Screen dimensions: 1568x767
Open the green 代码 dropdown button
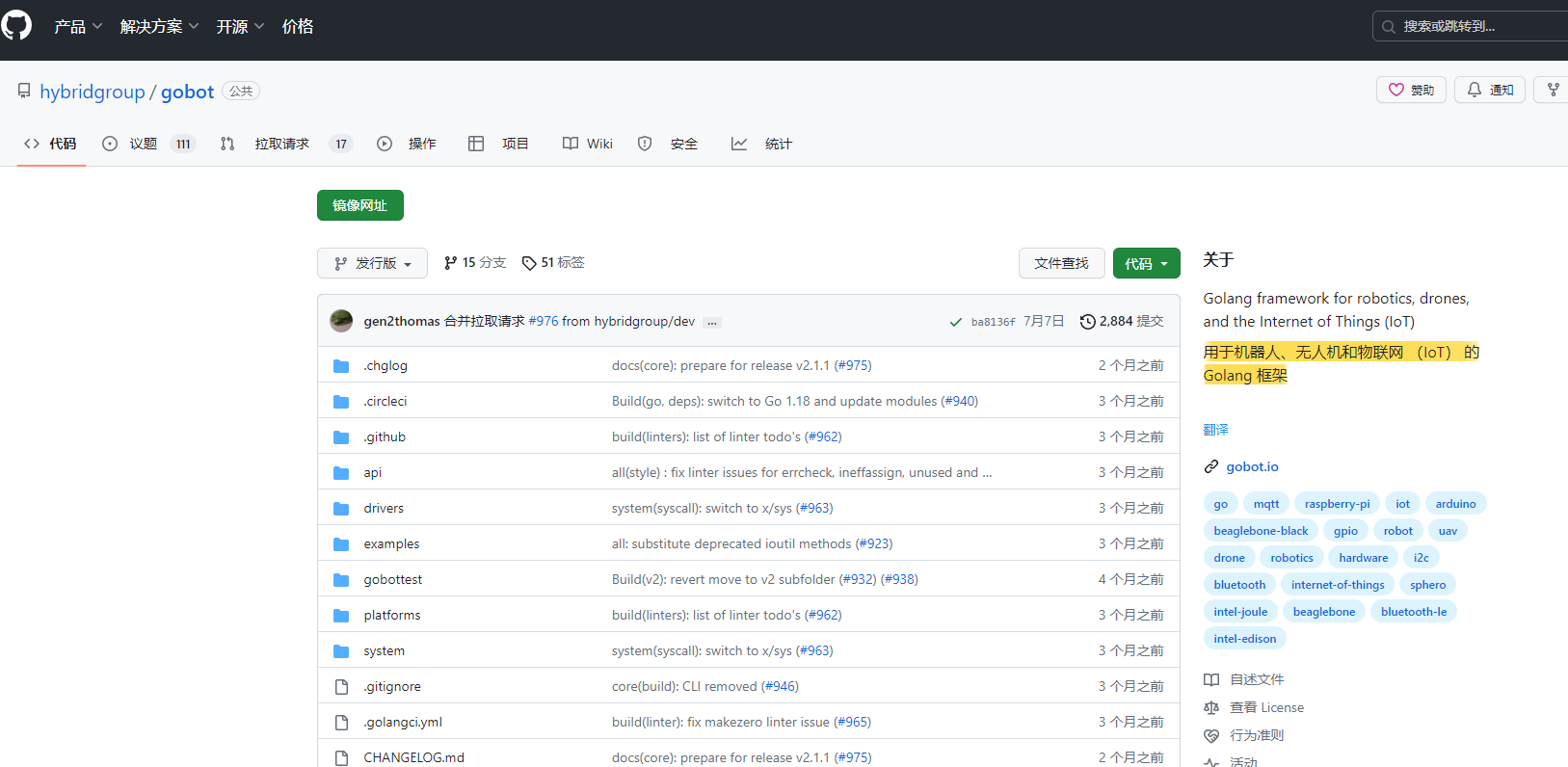point(1147,263)
